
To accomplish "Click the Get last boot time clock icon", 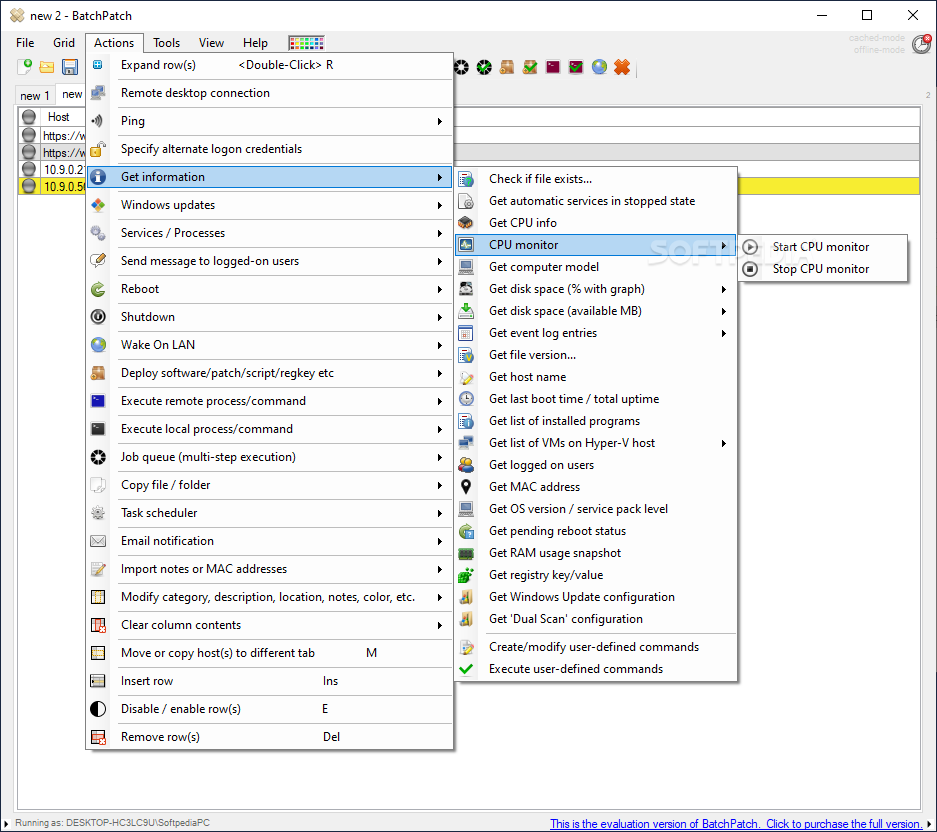I will coord(466,399).
